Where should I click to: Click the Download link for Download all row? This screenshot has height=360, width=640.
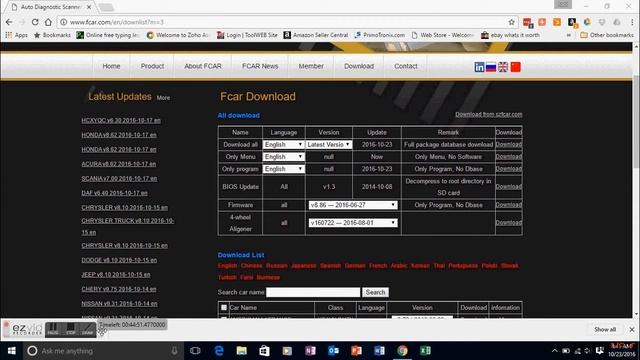point(509,144)
